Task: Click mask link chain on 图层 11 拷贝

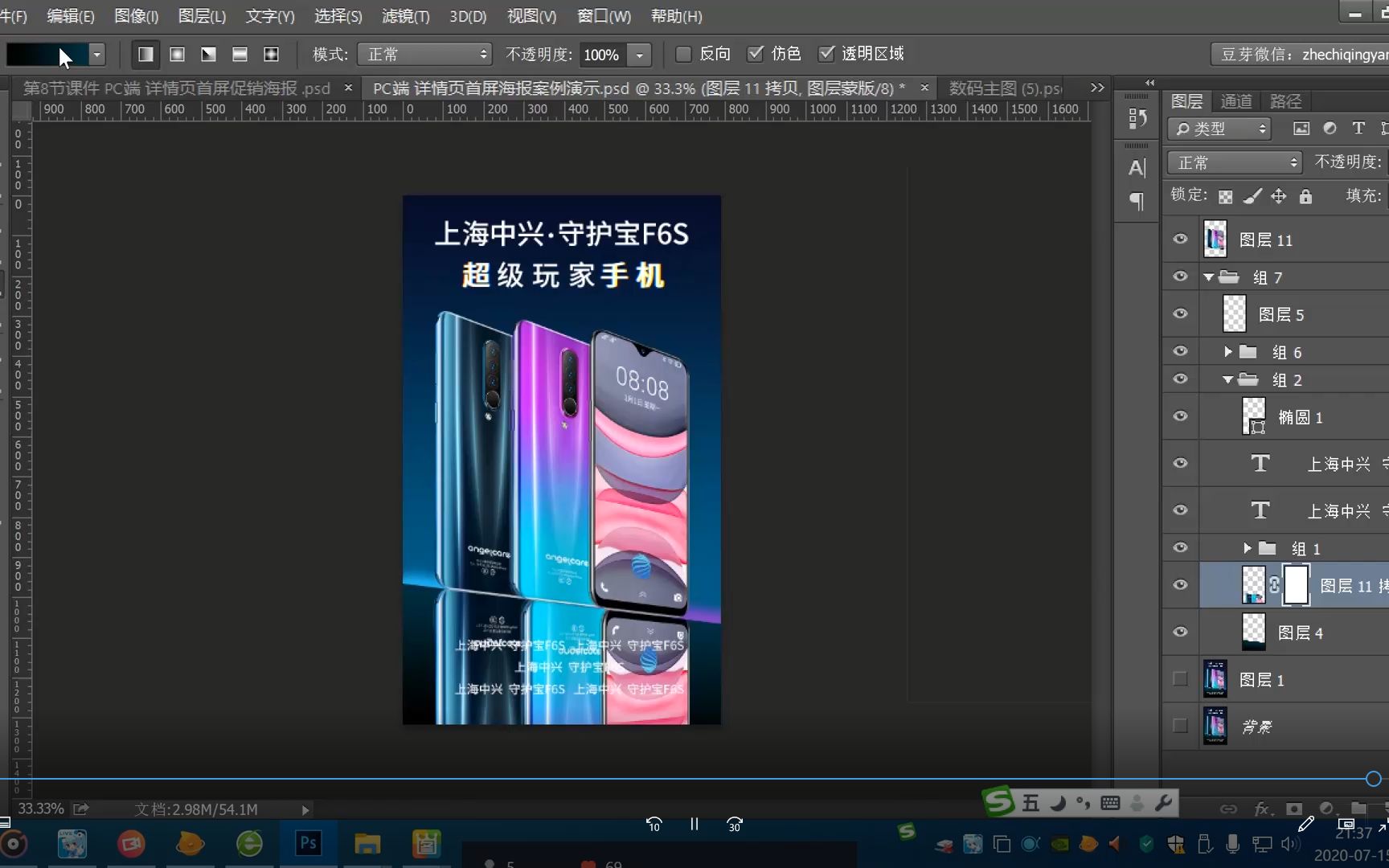Action: click(1274, 585)
